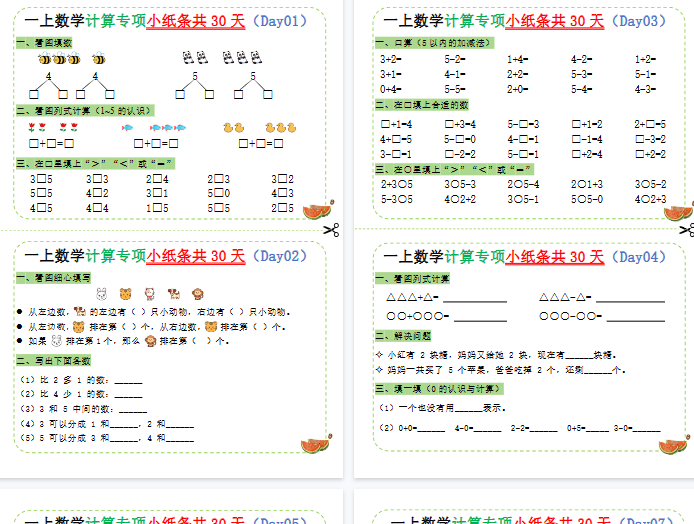Click the heading '二、看图列式计算（1~5的认识）'

(85, 111)
